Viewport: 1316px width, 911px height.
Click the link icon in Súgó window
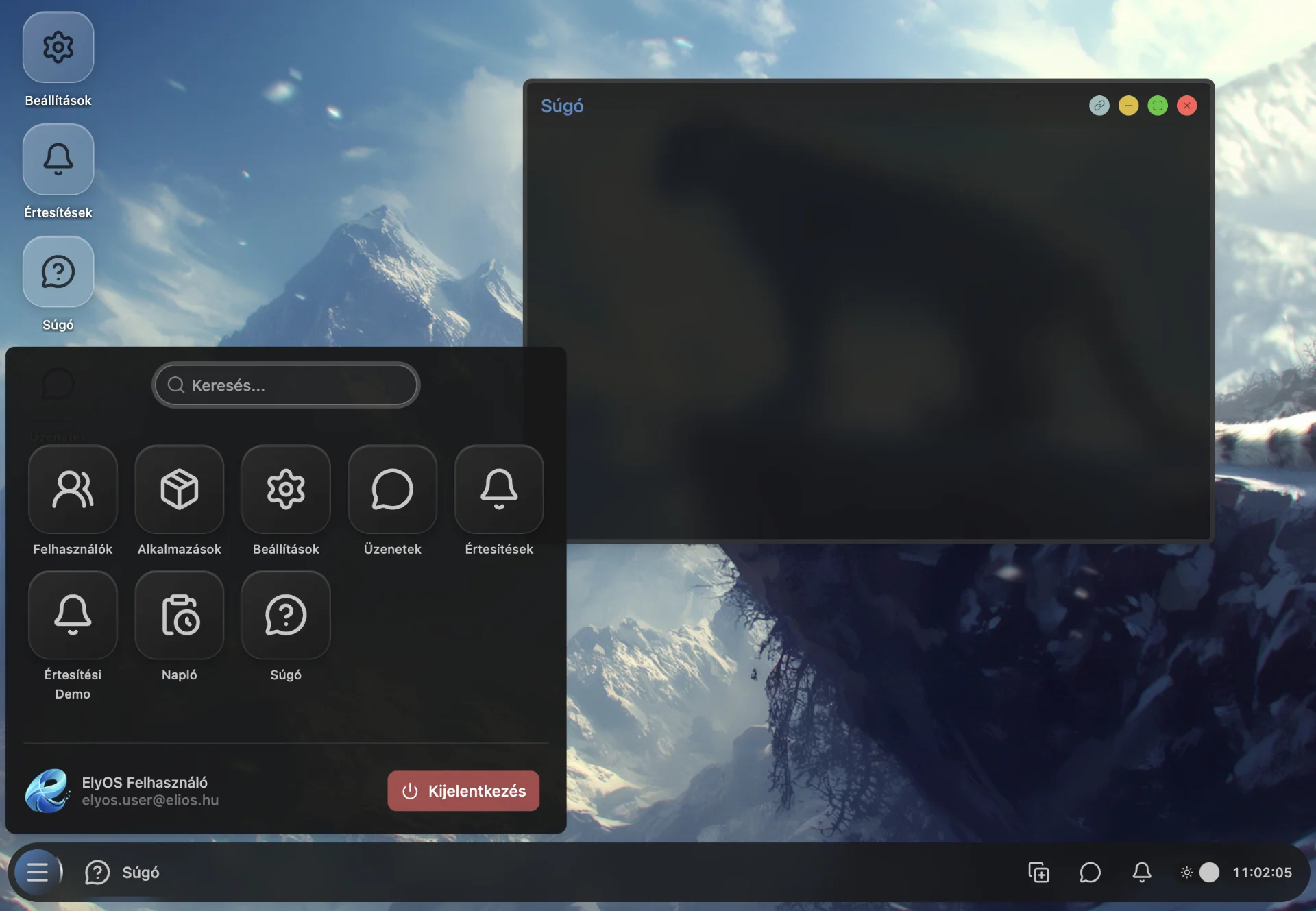tap(1099, 106)
